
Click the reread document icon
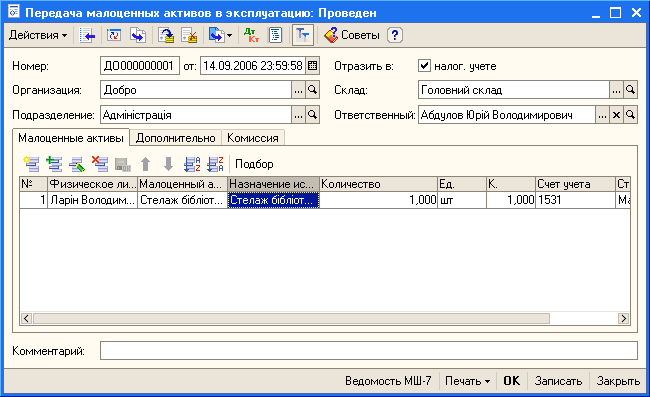click(x=114, y=35)
